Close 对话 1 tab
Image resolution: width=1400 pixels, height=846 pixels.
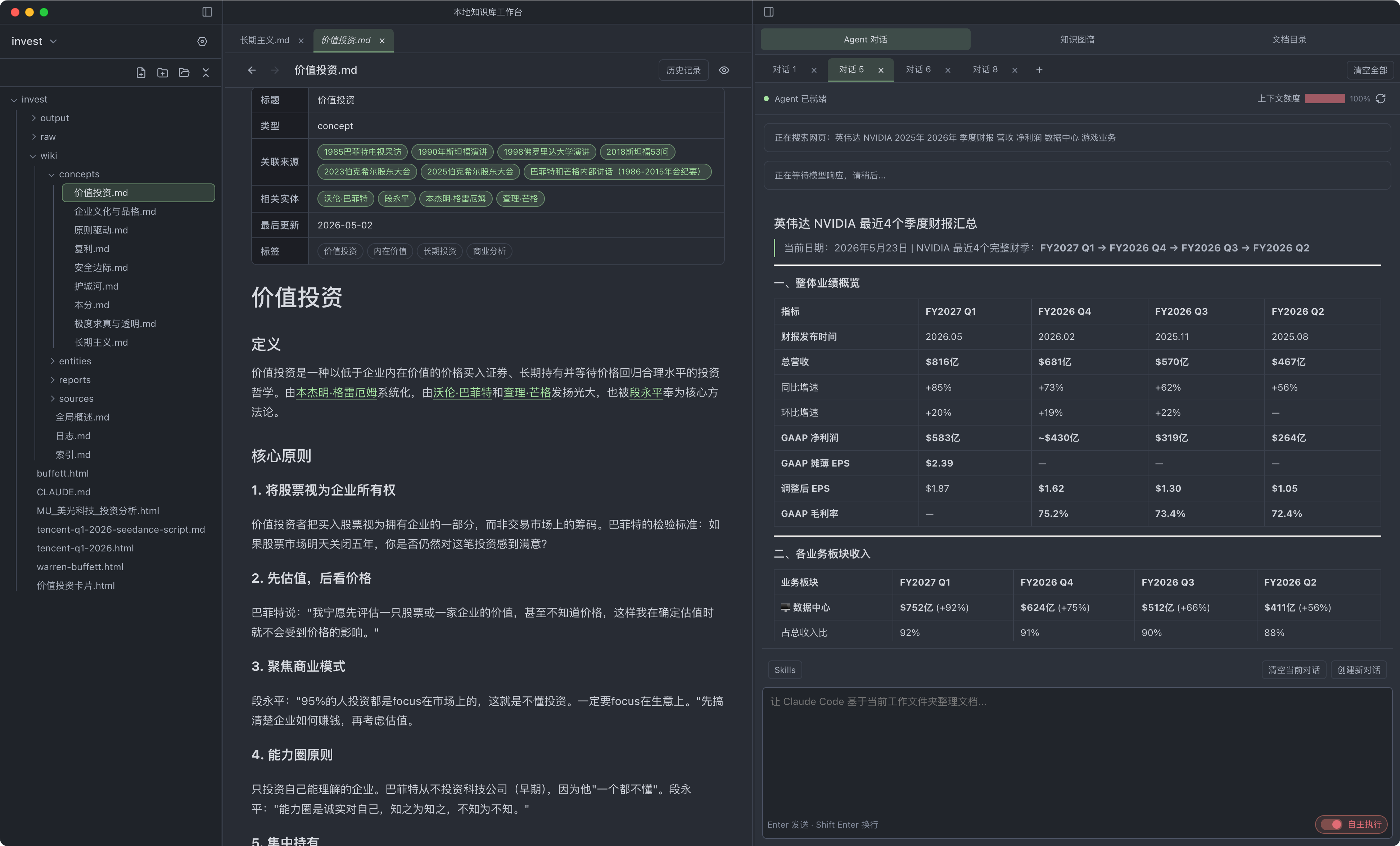click(814, 70)
